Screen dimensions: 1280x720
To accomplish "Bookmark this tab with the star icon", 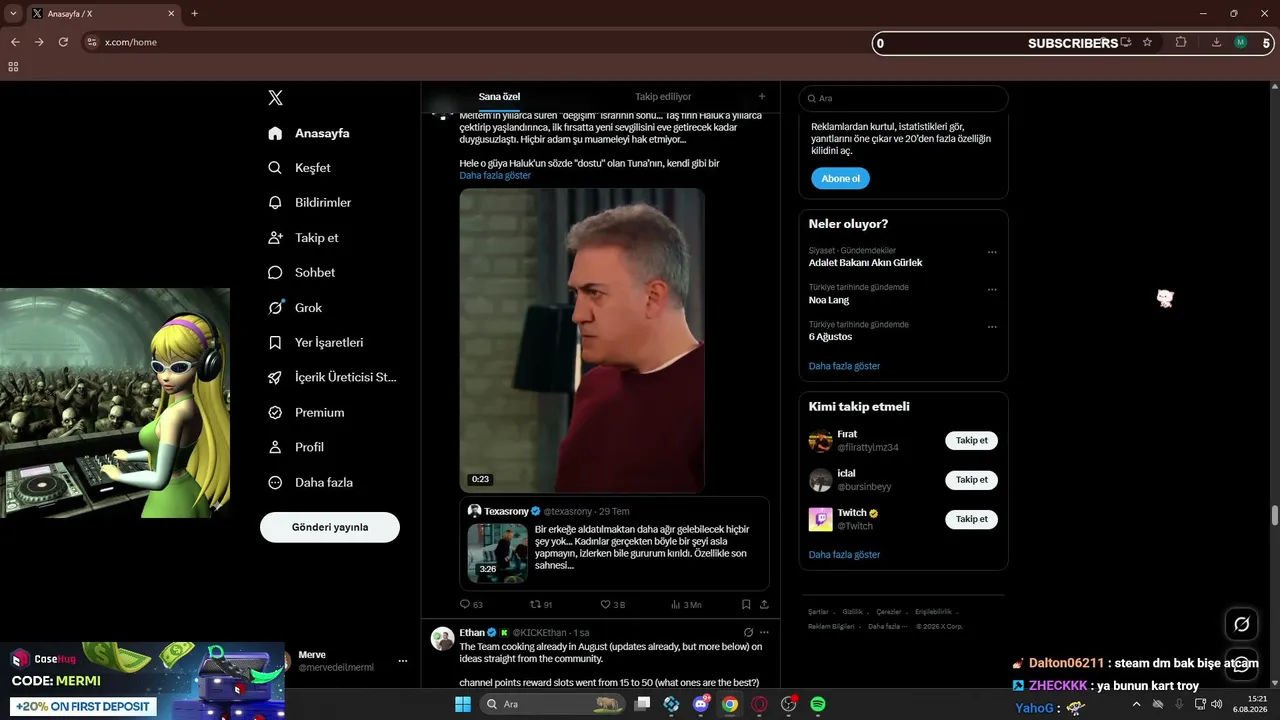I will pyautogui.click(x=1147, y=42).
